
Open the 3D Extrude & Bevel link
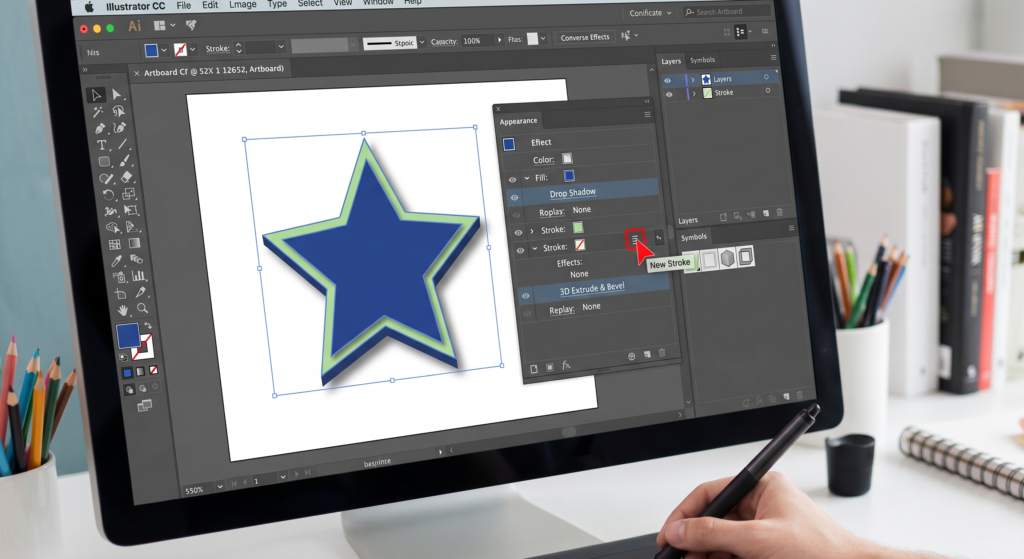click(x=592, y=289)
